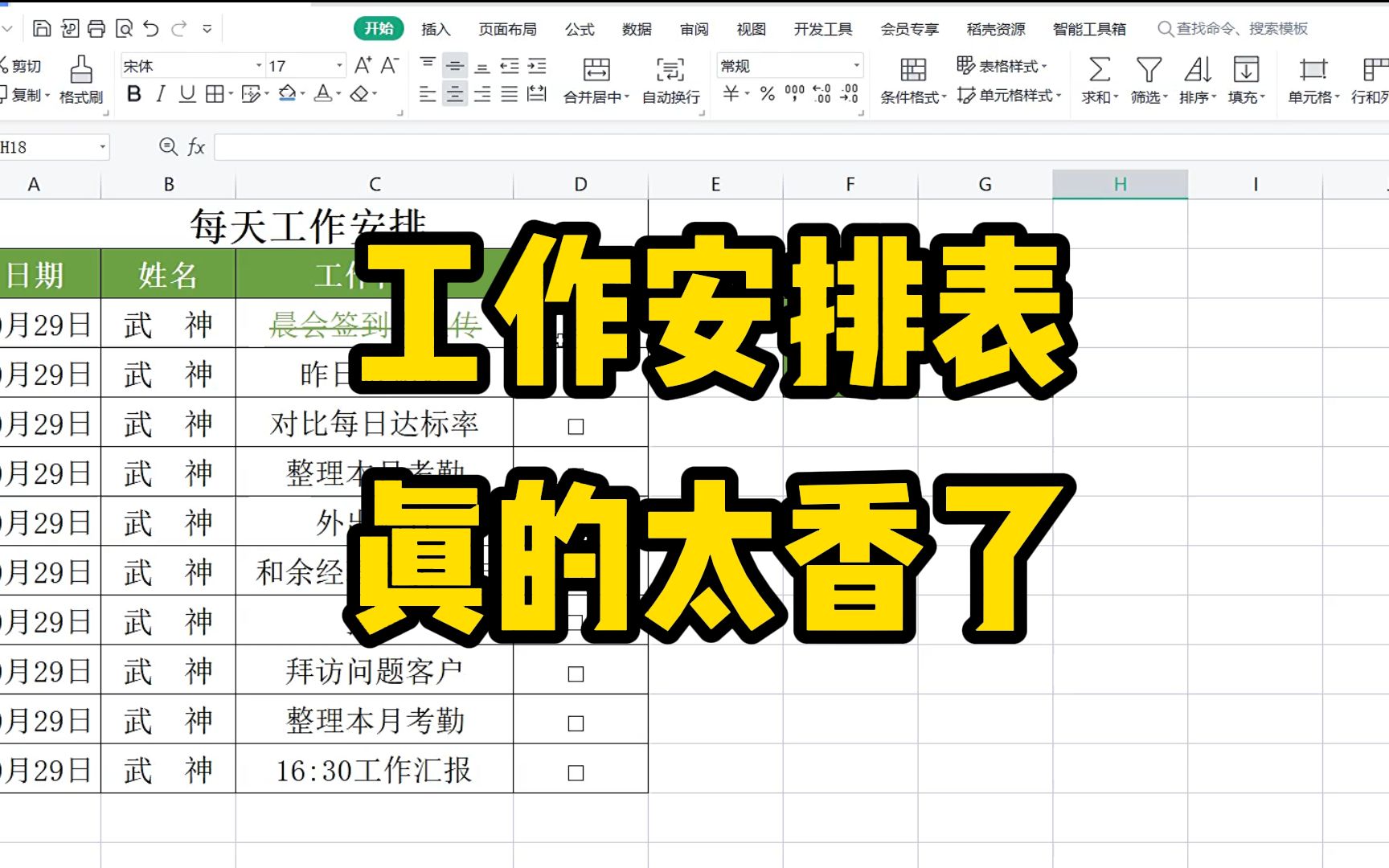This screenshot has width=1389, height=868.
Task: Toggle Bold formatting
Action: coord(134,94)
